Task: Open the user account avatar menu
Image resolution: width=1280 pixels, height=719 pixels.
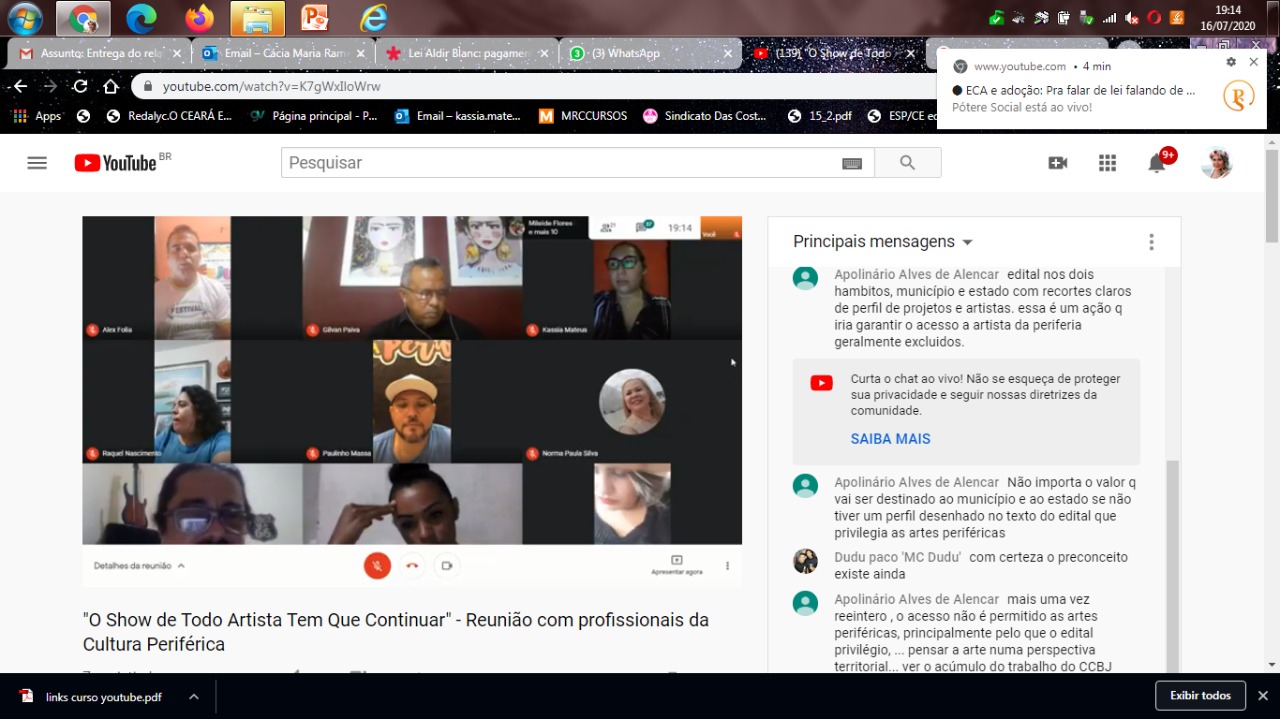Action: click(x=1216, y=163)
